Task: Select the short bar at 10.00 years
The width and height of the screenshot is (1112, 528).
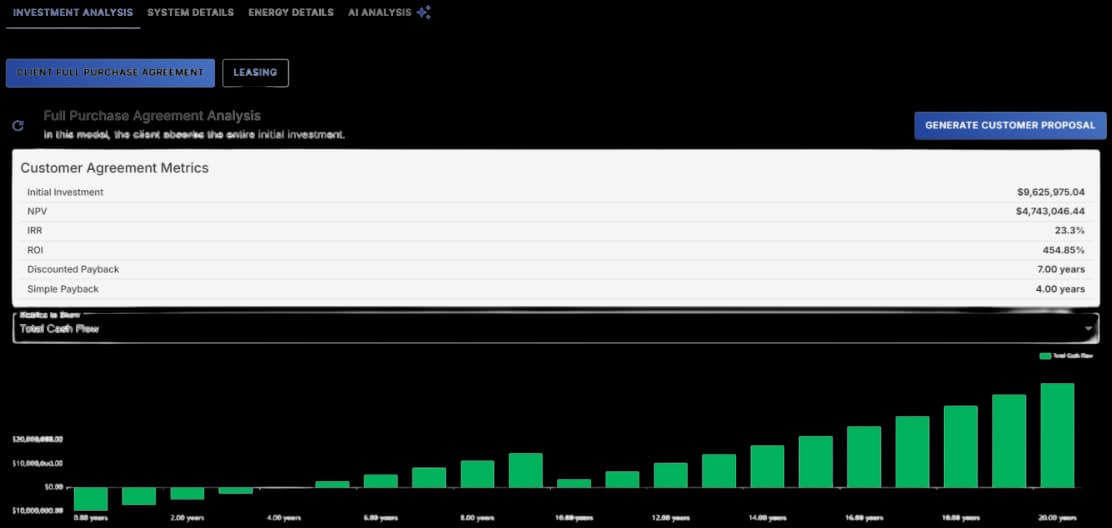Action: [574, 483]
